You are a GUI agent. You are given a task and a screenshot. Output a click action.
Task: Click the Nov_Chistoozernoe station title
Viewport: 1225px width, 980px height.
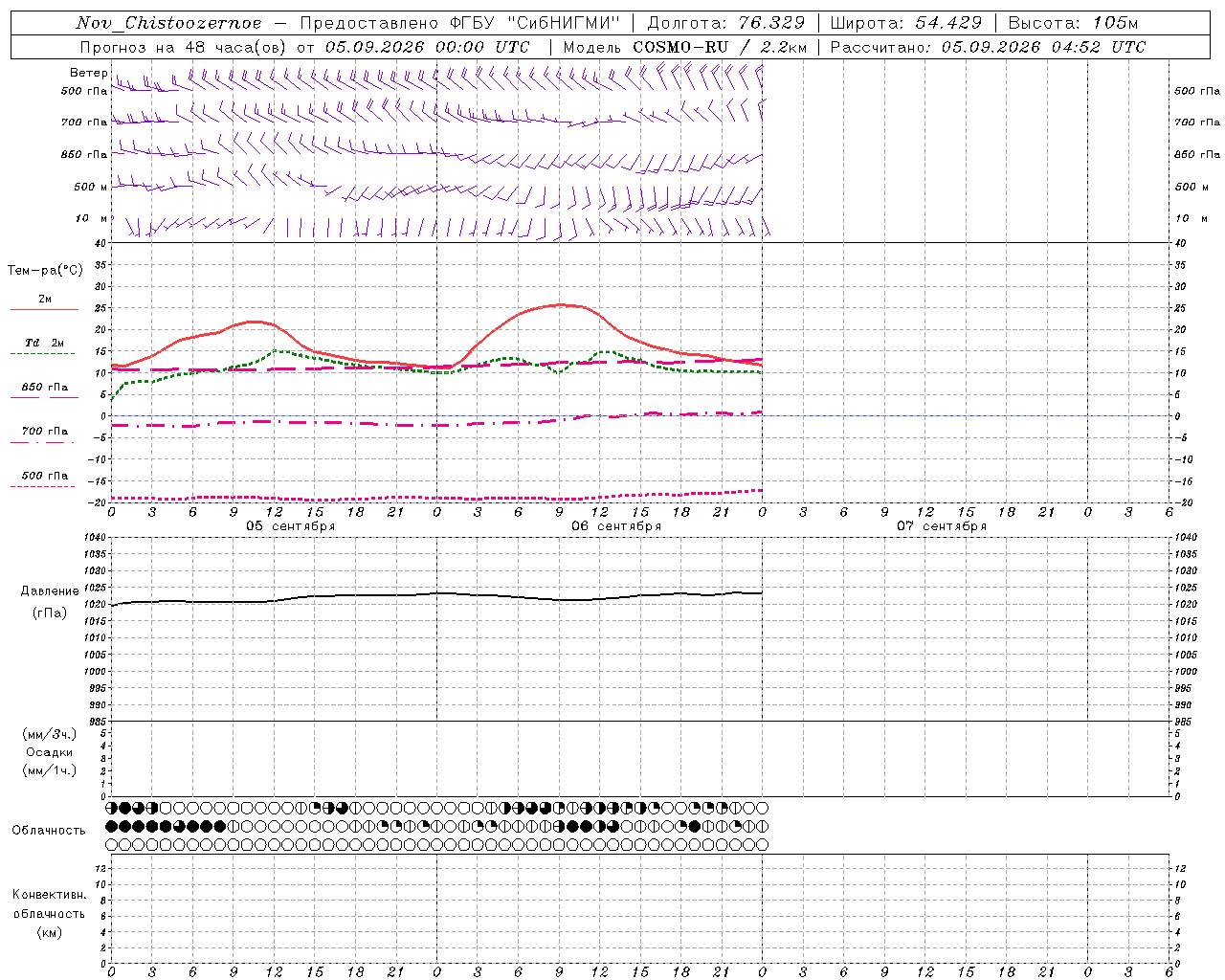click(x=168, y=23)
